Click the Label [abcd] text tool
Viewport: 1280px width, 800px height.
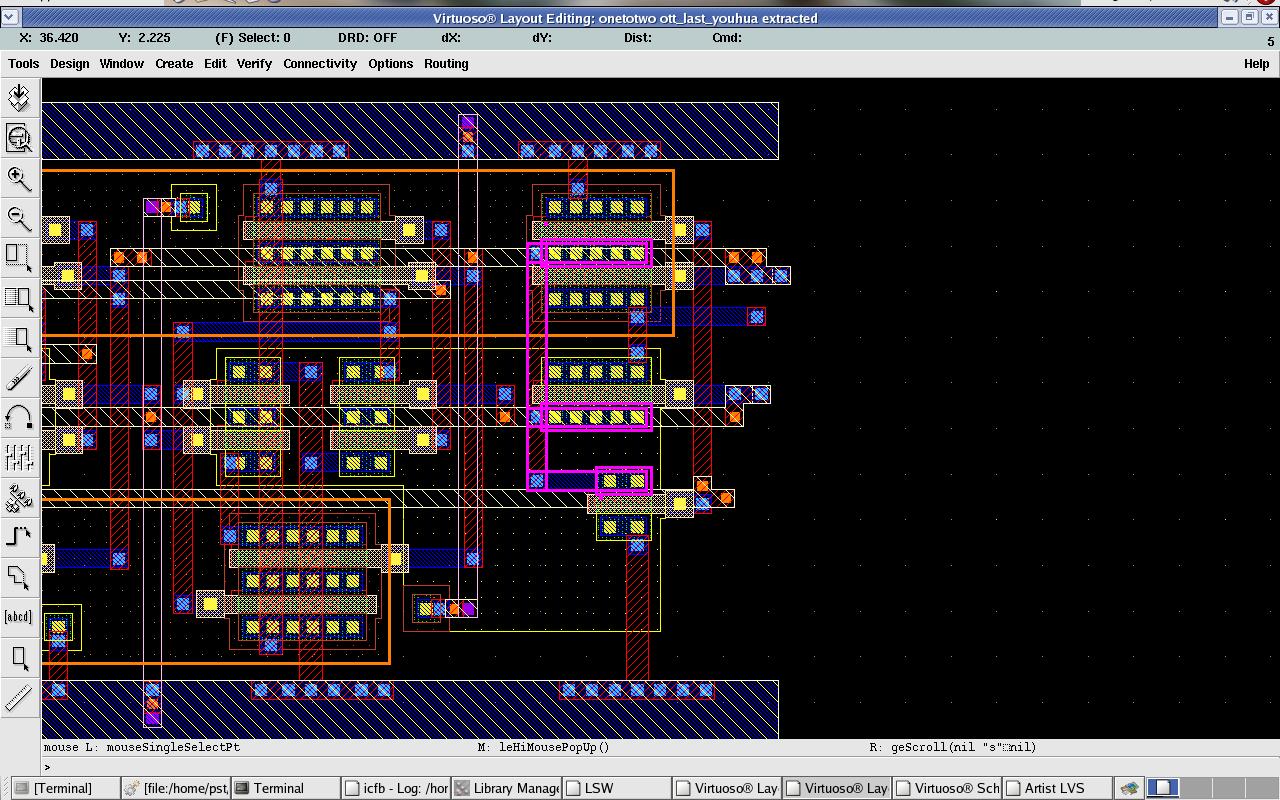[19, 617]
